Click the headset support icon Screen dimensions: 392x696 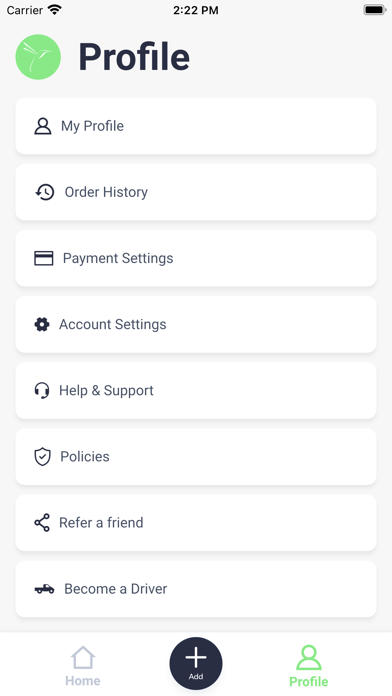click(x=42, y=391)
